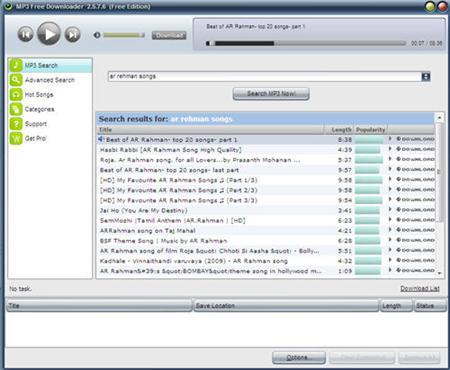Click the Options button

point(299,358)
